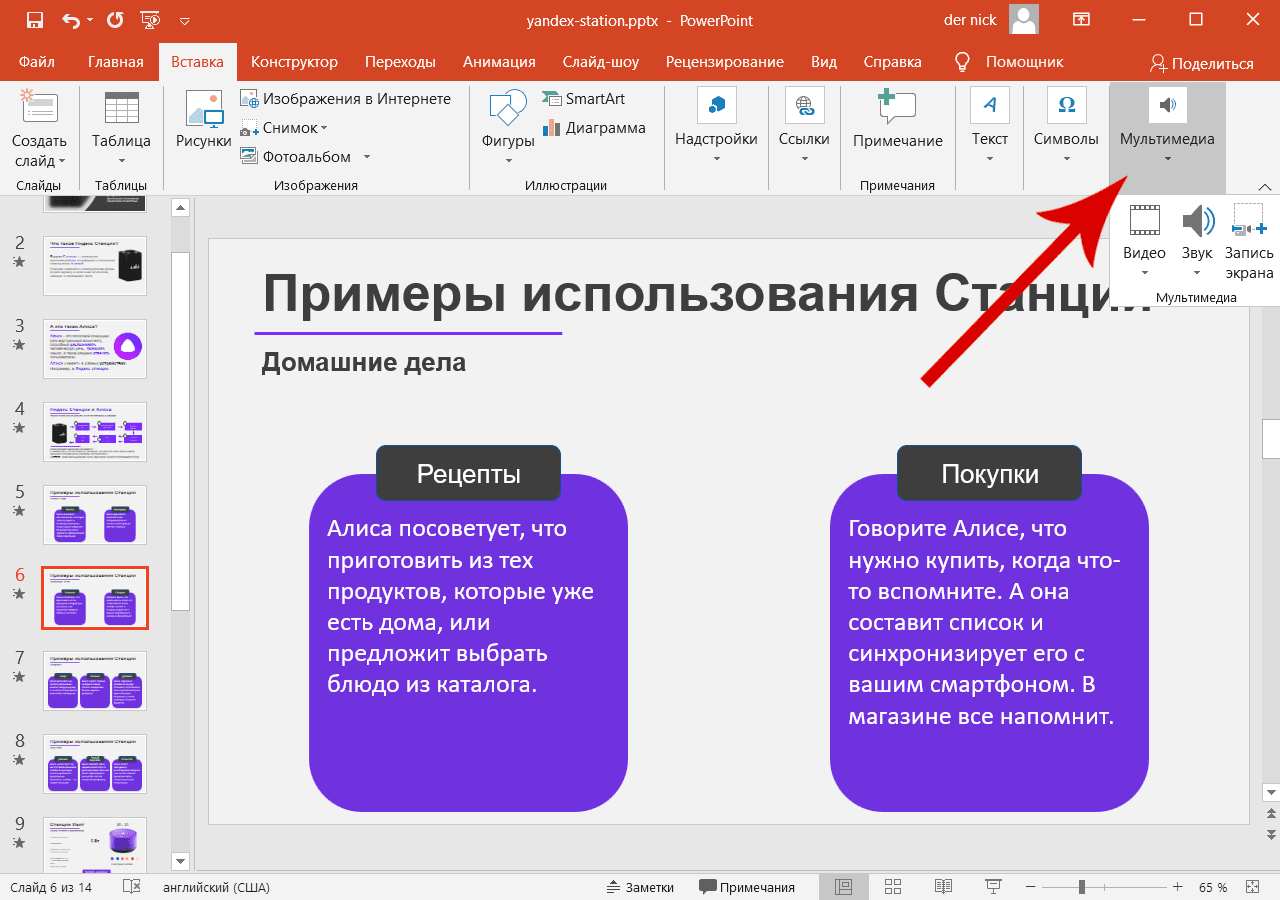This screenshot has height=900, width=1280.
Task: Start slideshow from beginning in quick access toolbar
Action: (149, 20)
